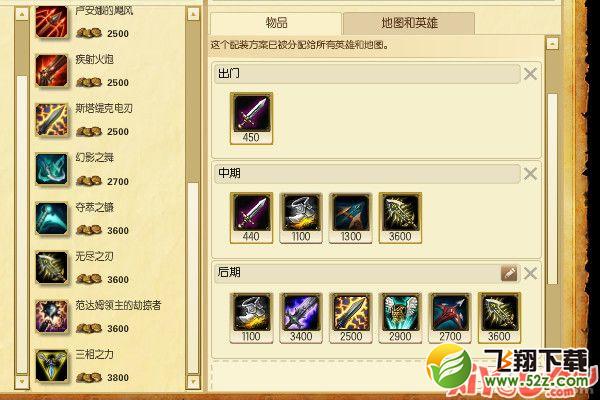Remove the 中期 item block
Viewport: 600px width, 400px height.
530,174
